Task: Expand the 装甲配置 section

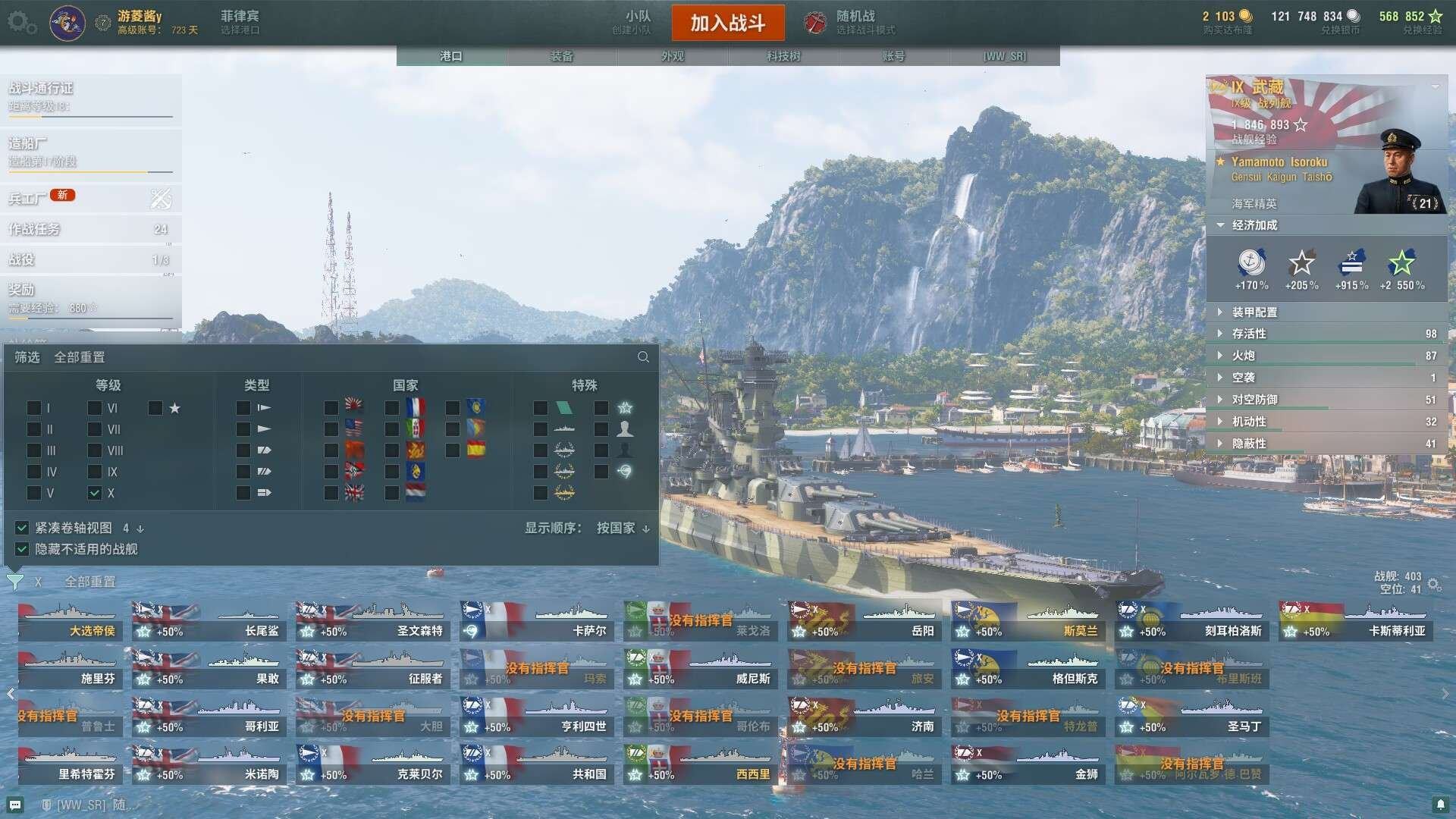Action: 1254,312
